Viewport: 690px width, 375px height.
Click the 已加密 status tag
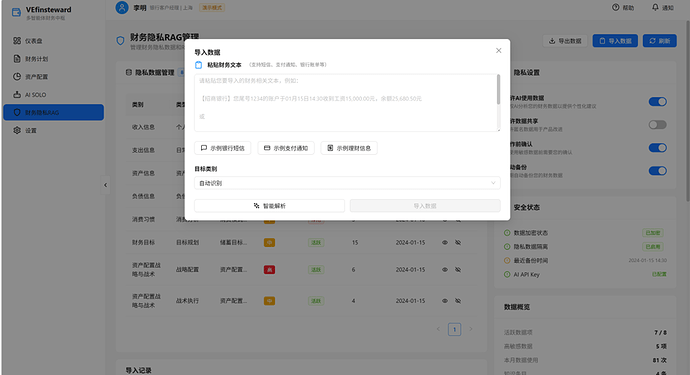653,233
